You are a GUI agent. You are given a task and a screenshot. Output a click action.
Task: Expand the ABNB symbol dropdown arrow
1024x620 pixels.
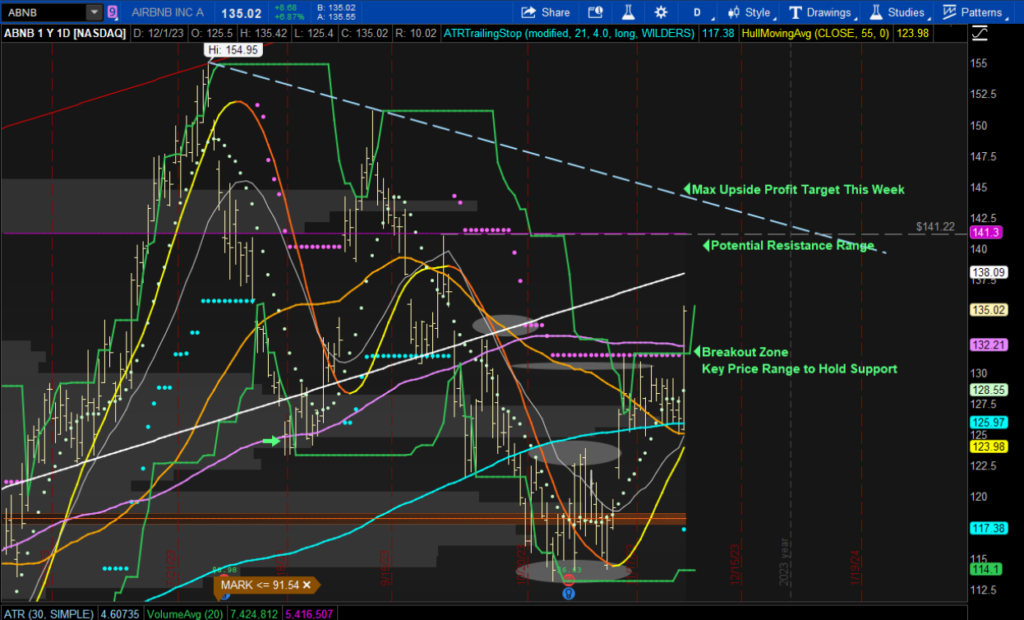click(94, 12)
